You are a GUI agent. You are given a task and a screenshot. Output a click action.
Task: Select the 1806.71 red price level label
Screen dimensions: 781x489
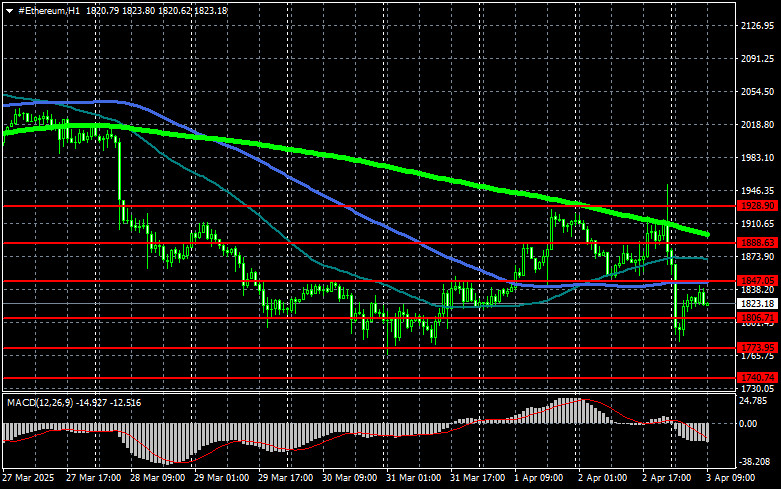pyautogui.click(x=757, y=318)
